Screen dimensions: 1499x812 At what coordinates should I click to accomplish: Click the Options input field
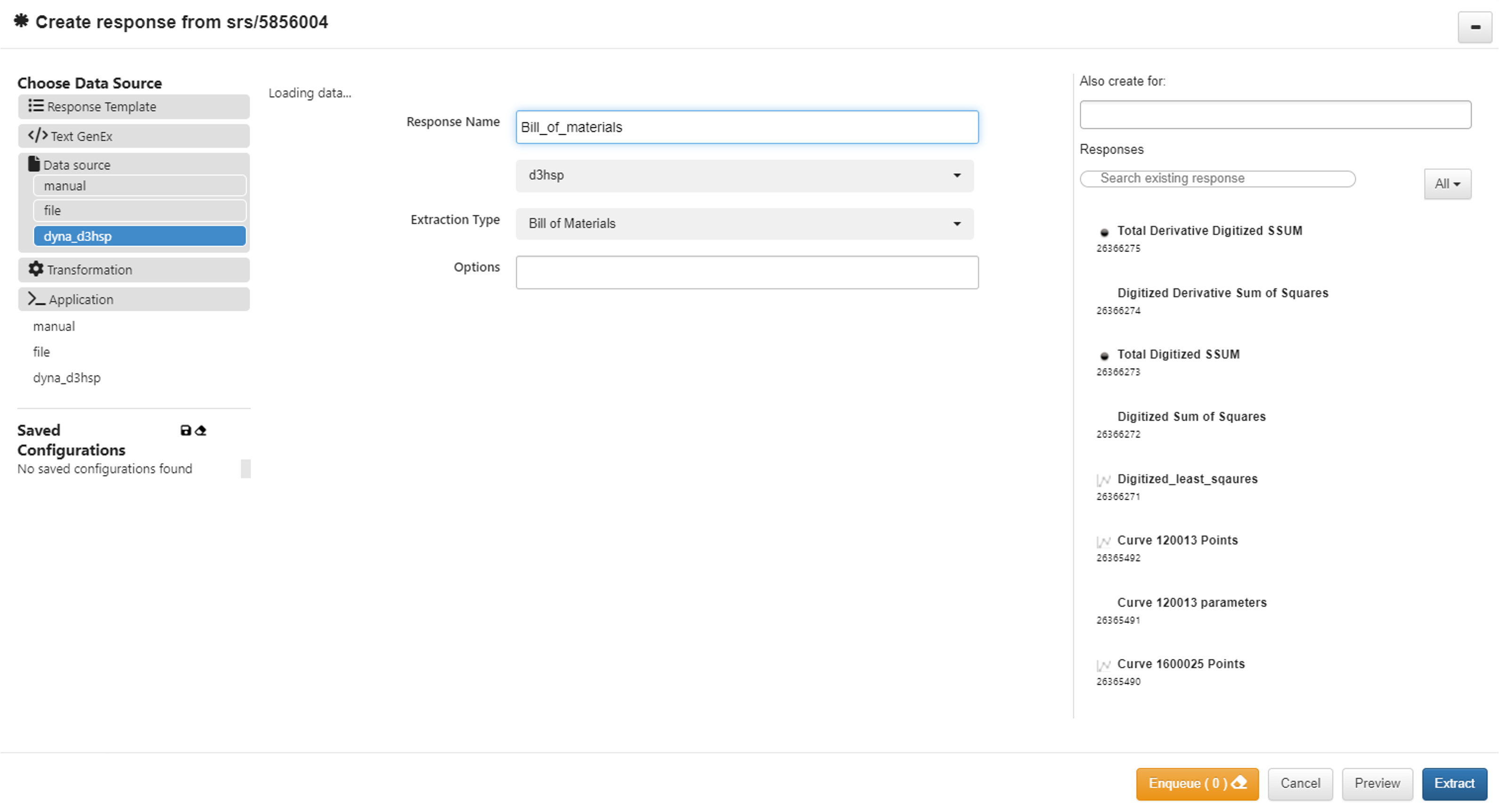click(747, 272)
